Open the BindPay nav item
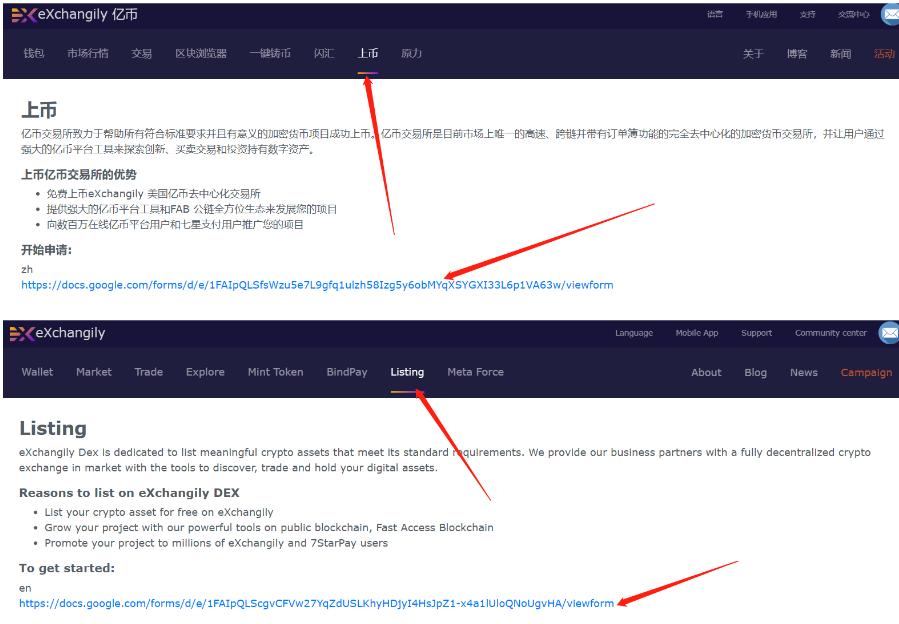Screen dimensions: 899x624 347,372
